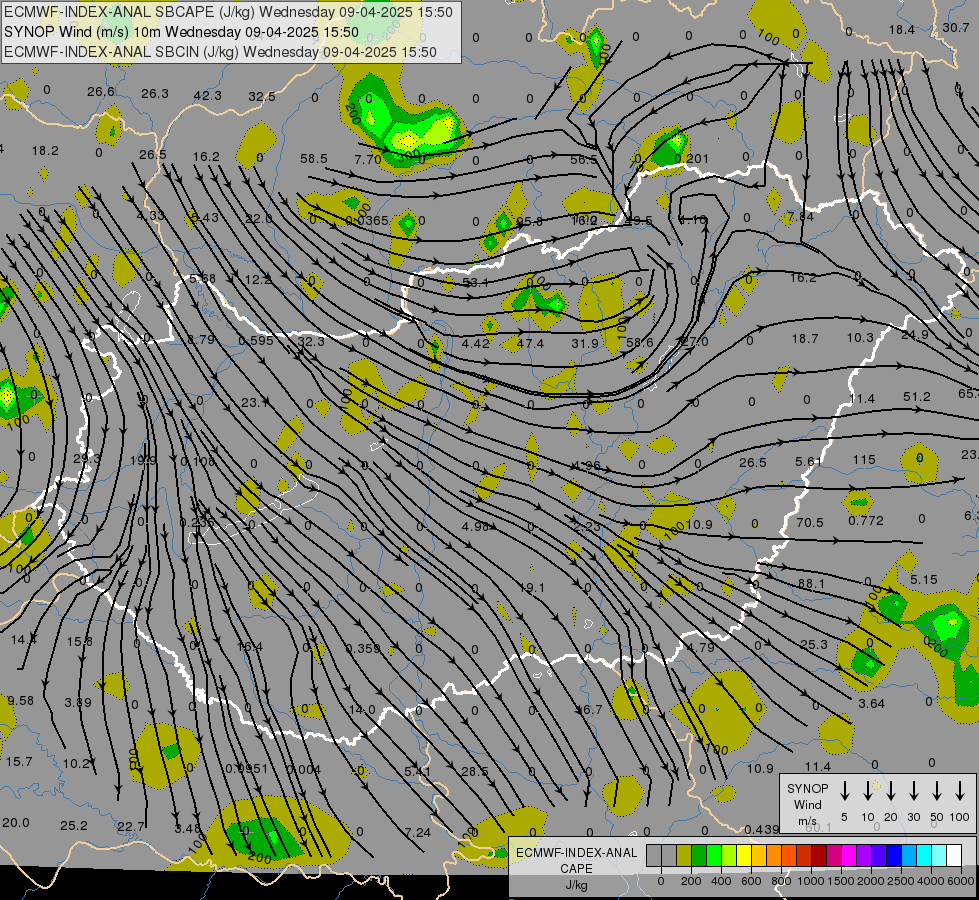Click the map value 58.6
Screen dimensions: 979x900
pos(639,342)
